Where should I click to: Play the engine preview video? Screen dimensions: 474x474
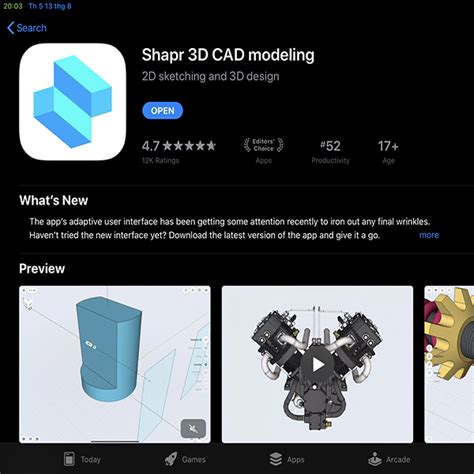point(317,365)
